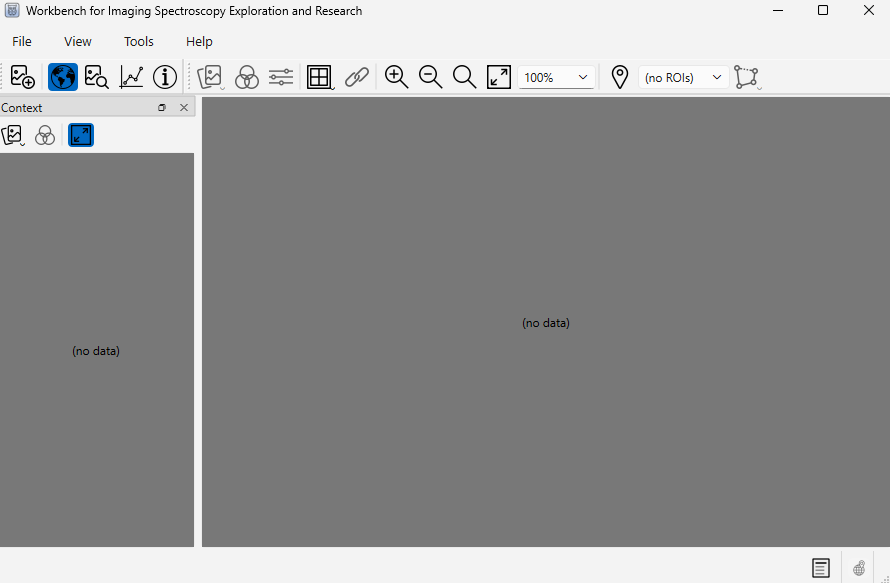Click the status bar globe-grid icon
The height and width of the screenshot is (583, 890).
tap(859, 568)
